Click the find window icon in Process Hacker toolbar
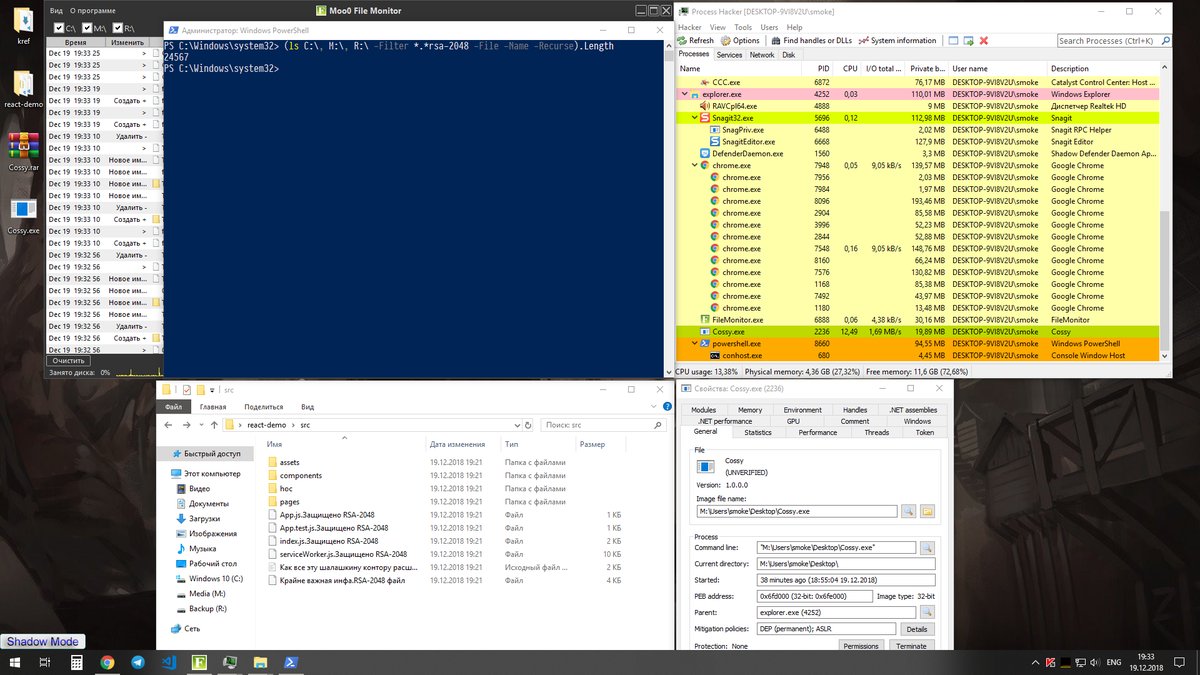This screenshot has height=675, width=1200. pos(954,41)
